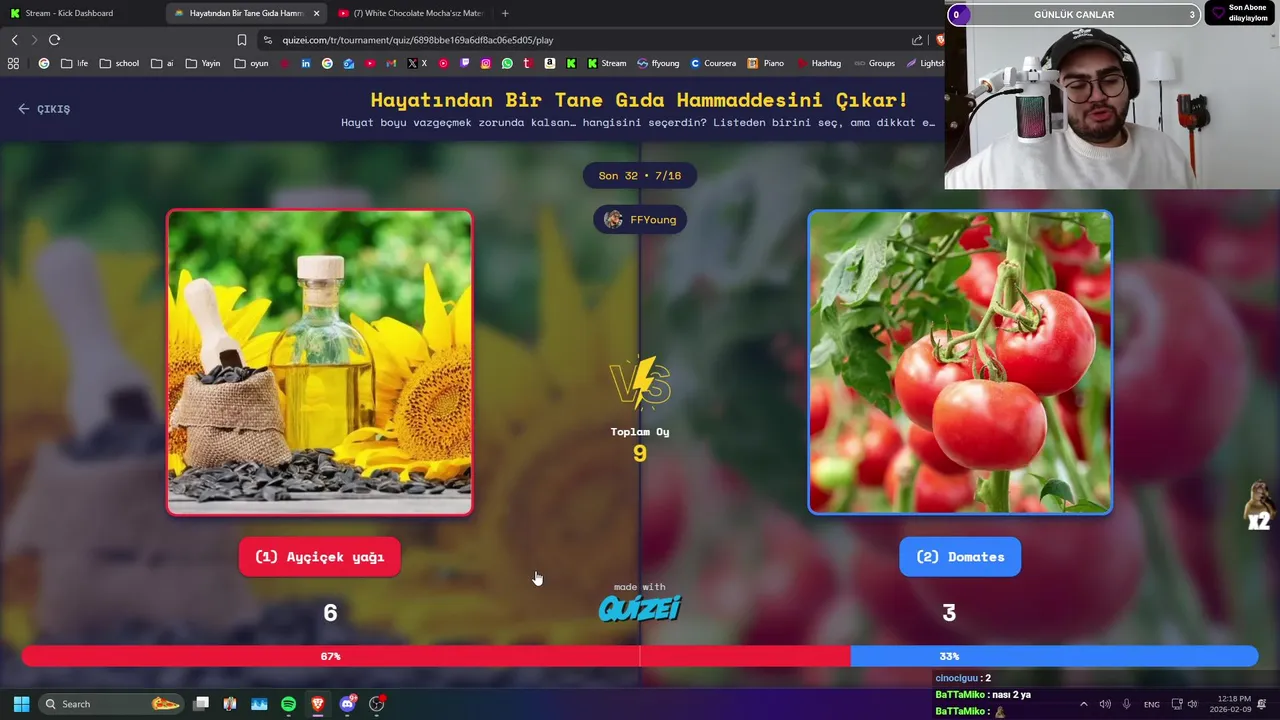Open the Amazon bookmark icon
This screenshot has width=1280, height=720.
(x=549, y=63)
